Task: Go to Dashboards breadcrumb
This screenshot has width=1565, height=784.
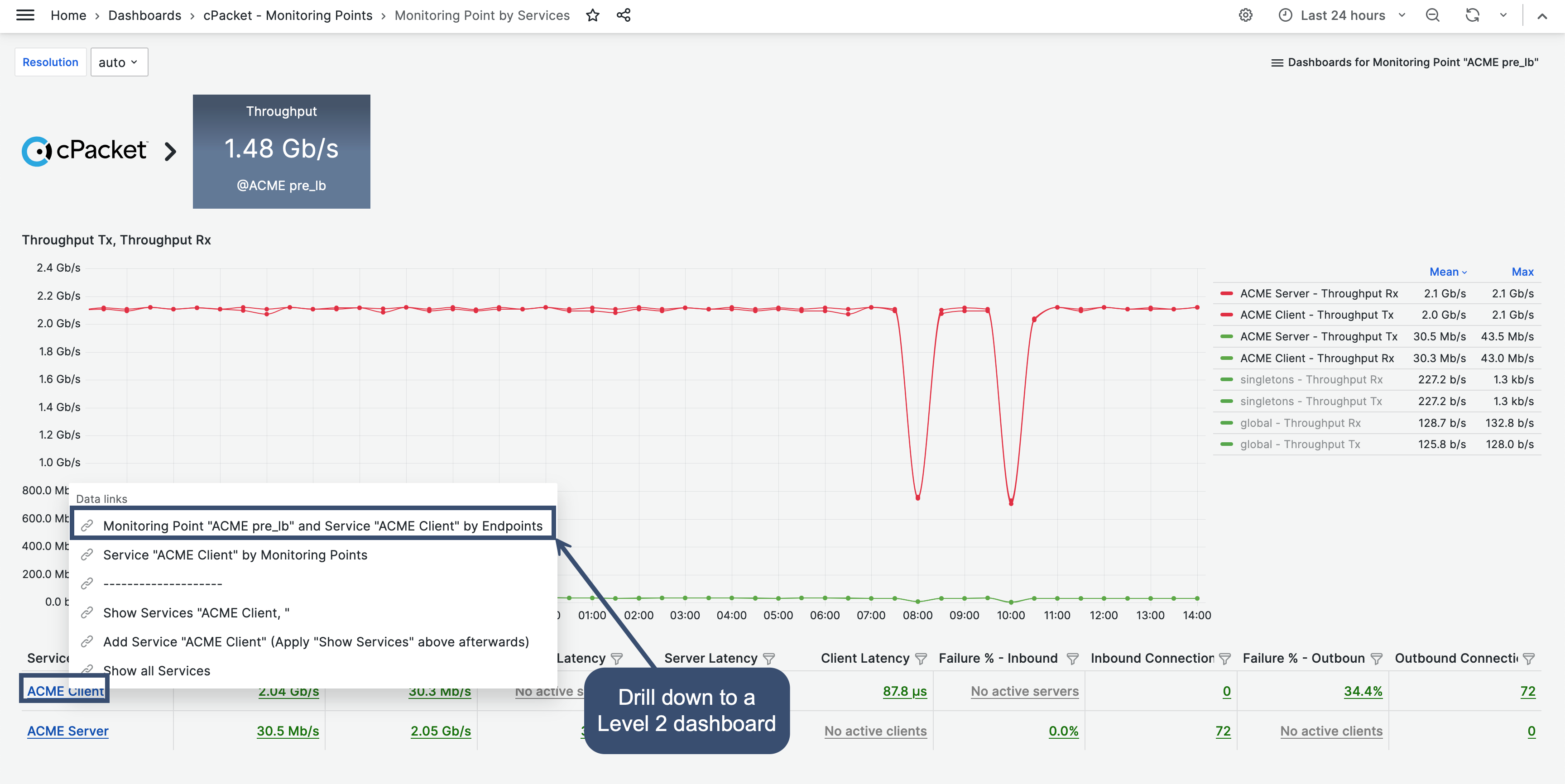Action: (144, 15)
